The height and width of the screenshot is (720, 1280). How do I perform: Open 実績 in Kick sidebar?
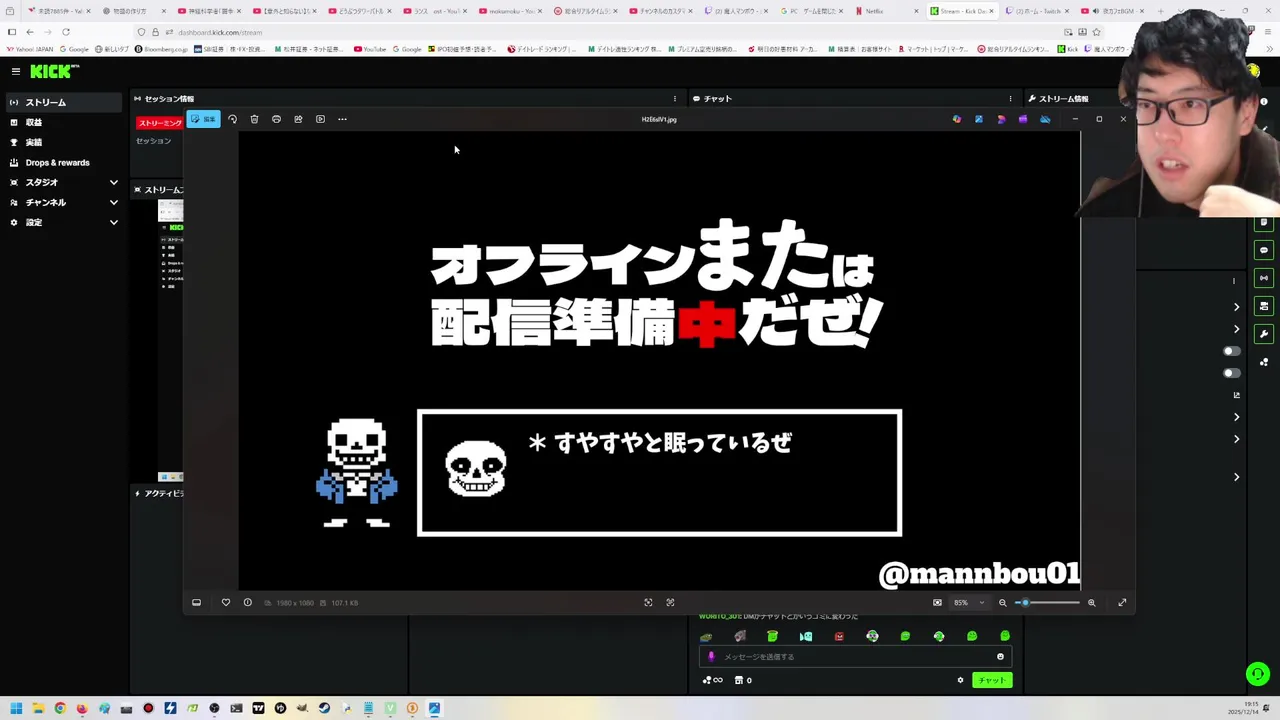point(34,142)
